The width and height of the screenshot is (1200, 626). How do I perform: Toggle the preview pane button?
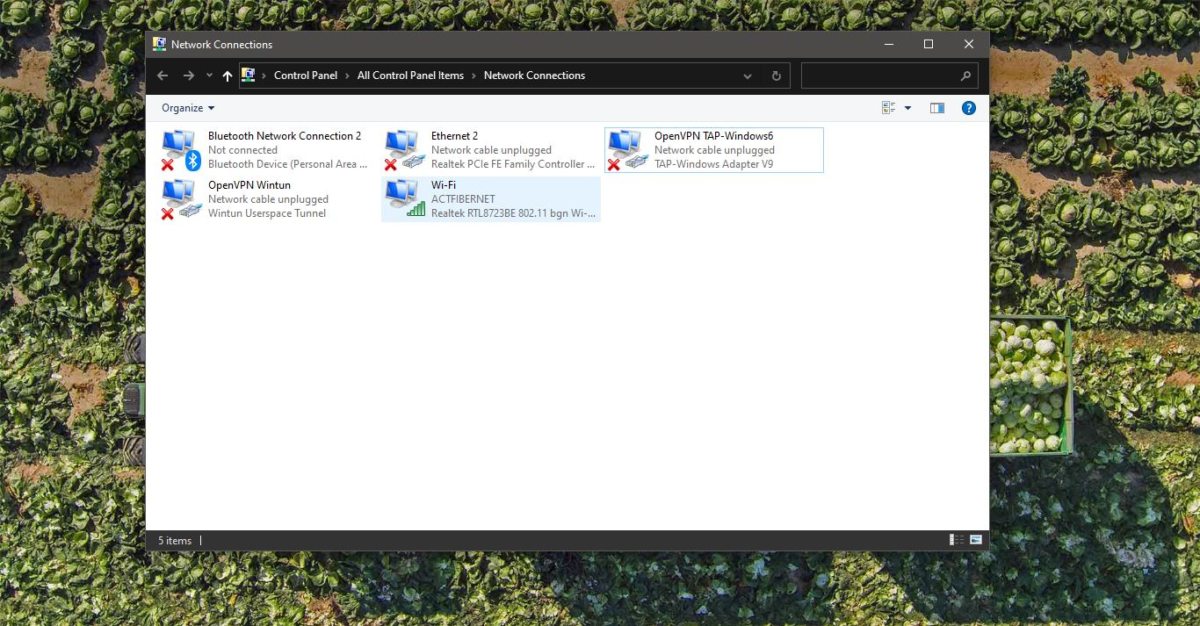(x=937, y=107)
